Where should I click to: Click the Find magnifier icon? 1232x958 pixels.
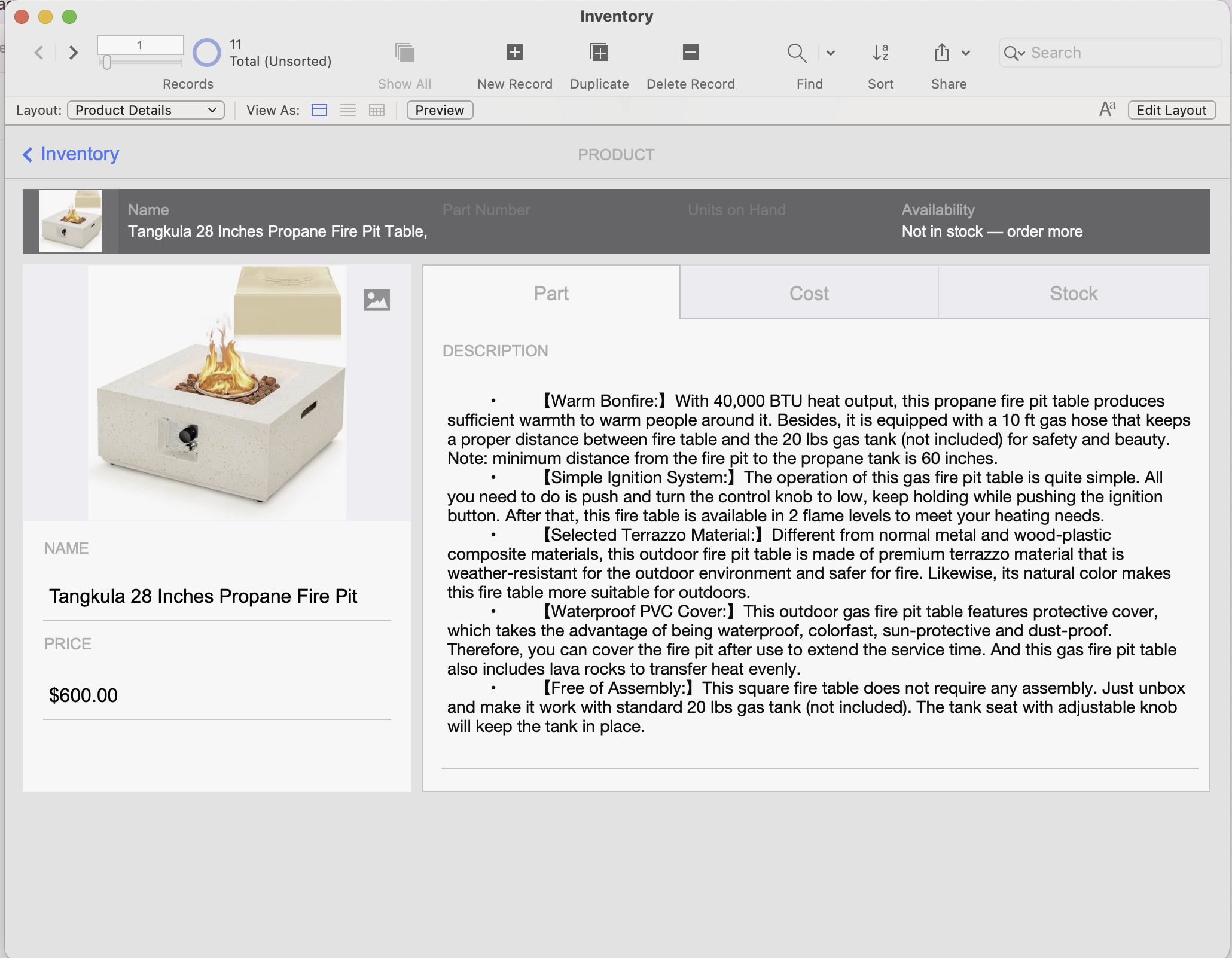pyautogui.click(x=797, y=53)
